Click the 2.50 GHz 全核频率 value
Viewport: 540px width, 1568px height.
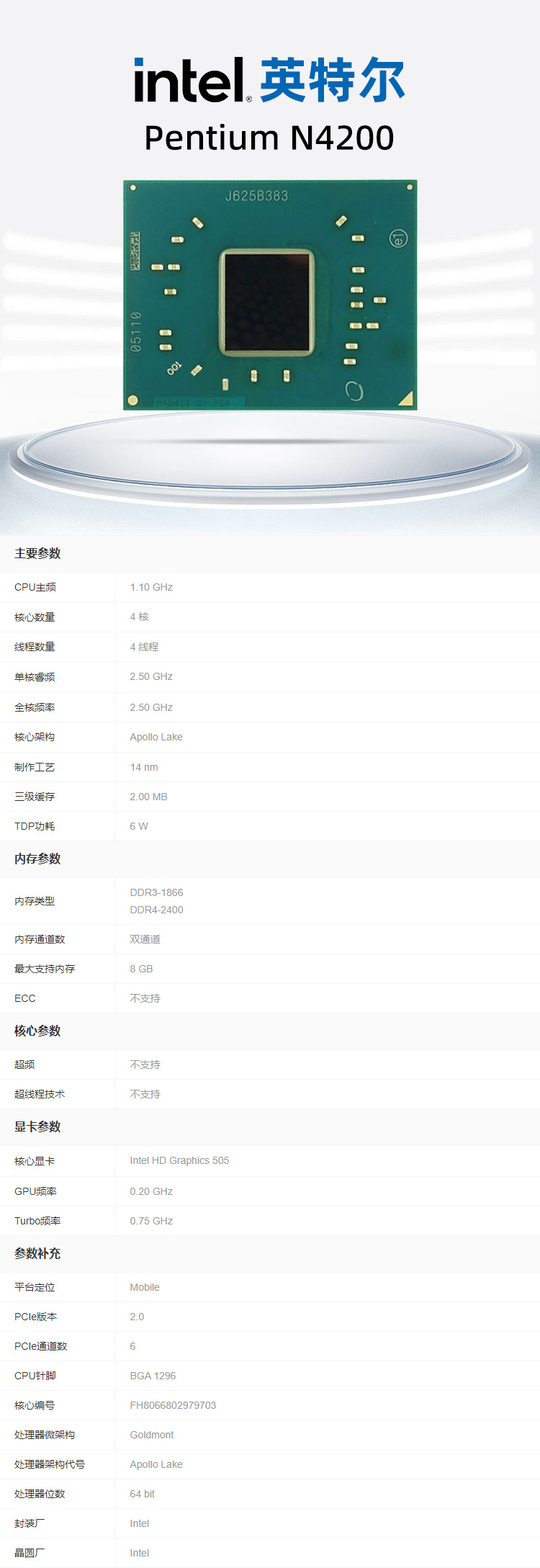coord(151,707)
